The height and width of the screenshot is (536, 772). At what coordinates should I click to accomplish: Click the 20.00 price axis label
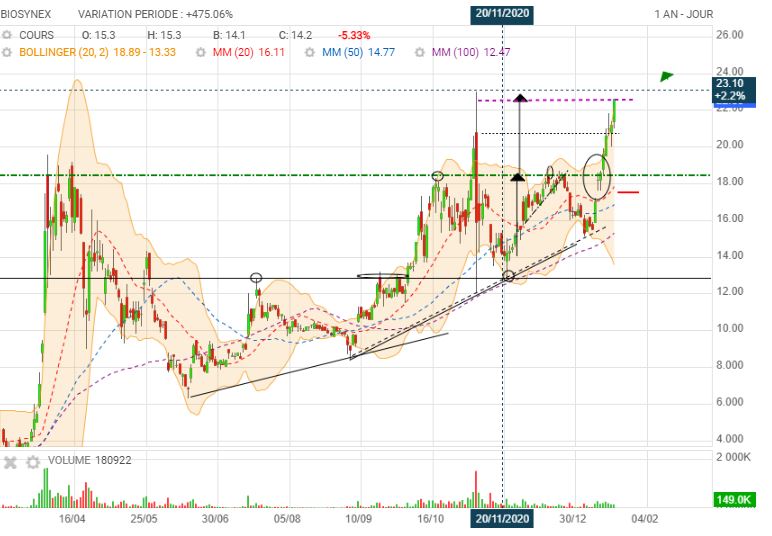[730, 144]
